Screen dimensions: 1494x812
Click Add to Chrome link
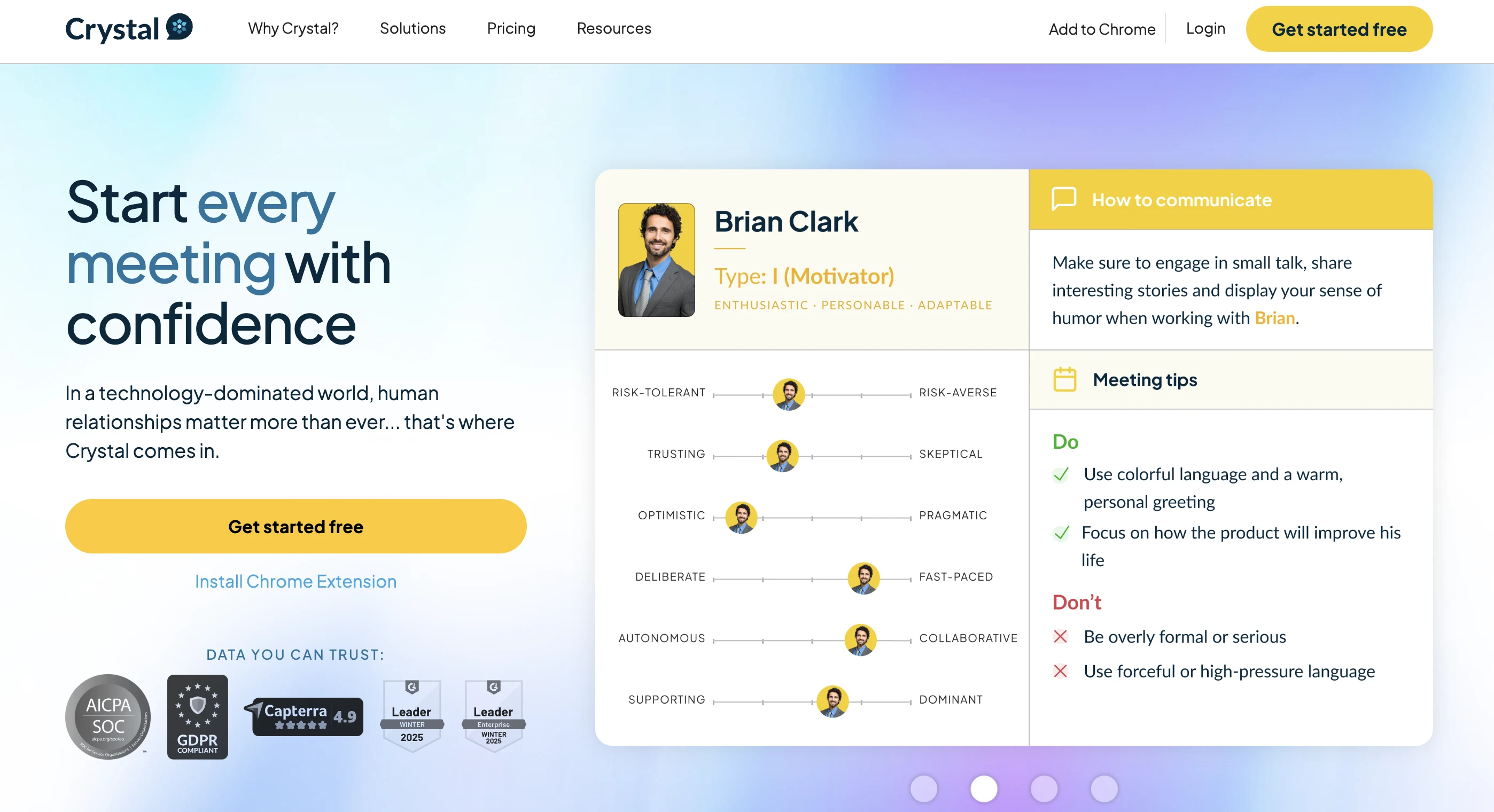[x=1101, y=29]
